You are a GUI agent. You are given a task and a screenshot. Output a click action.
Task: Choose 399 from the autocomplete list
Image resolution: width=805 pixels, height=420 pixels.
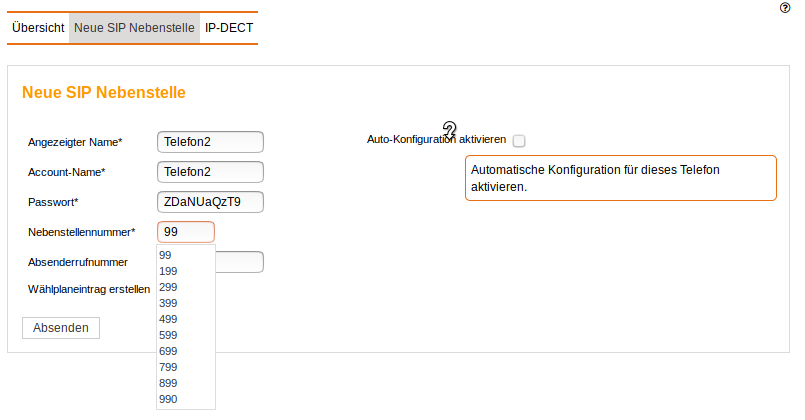pyautogui.click(x=168, y=303)
